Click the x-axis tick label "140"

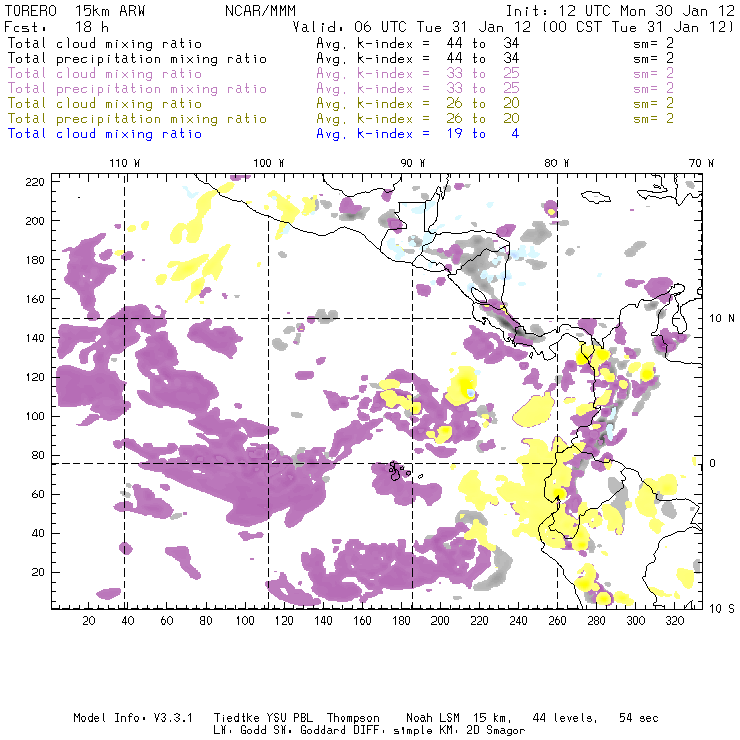[x=323, y=621]
